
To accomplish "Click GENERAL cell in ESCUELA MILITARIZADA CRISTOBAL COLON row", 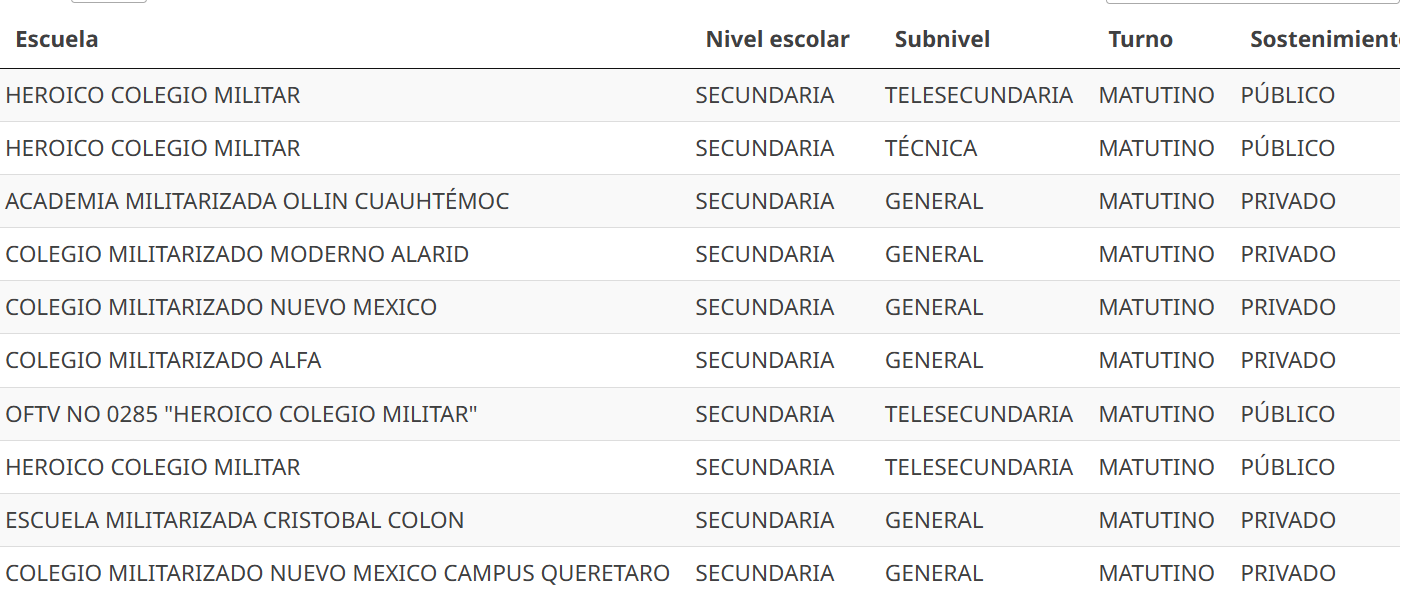I will tap(934, 520).
